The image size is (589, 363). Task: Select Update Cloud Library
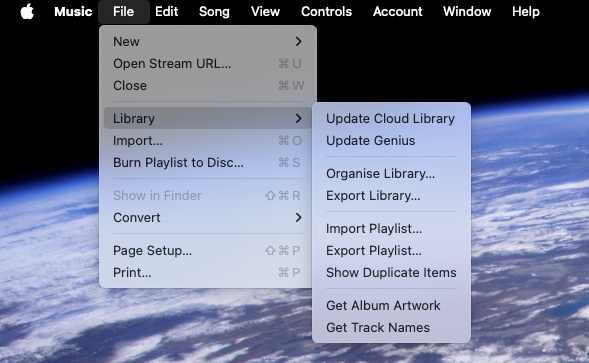click(x=391, y=118)
